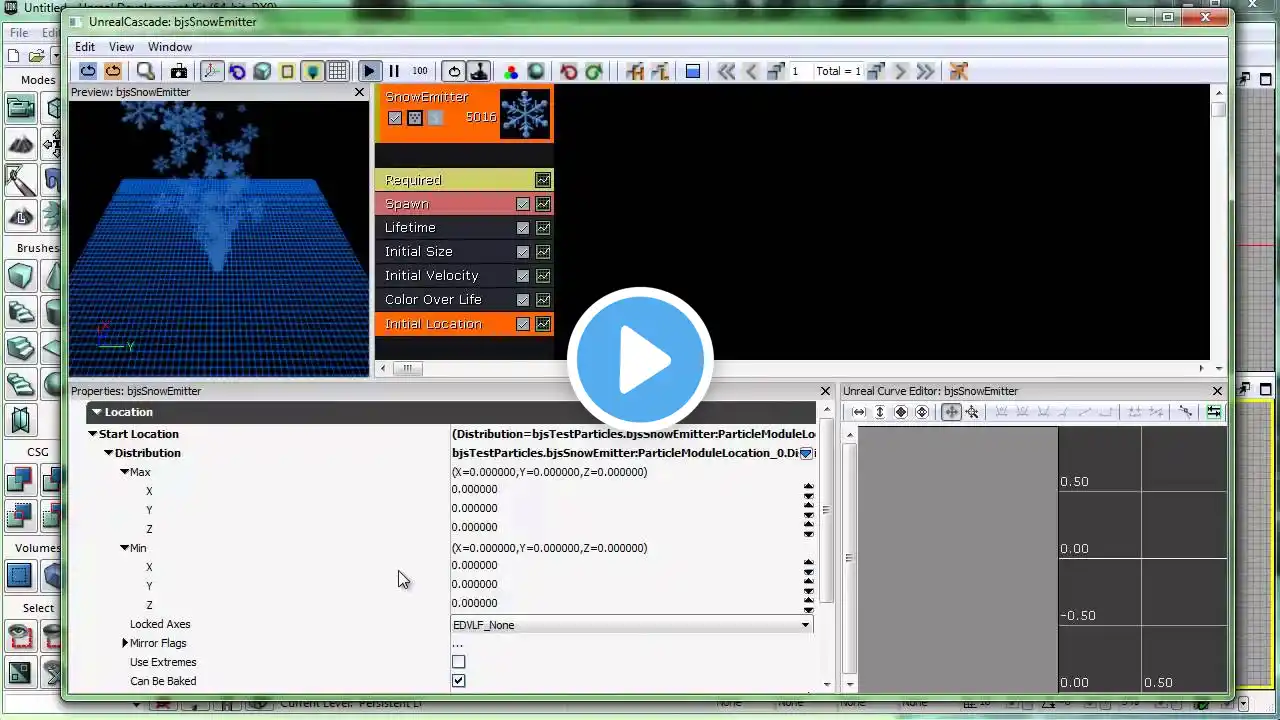
Task: Click the blue square toolbar icon
Action: pyautogui.click(x=692, y=71)
